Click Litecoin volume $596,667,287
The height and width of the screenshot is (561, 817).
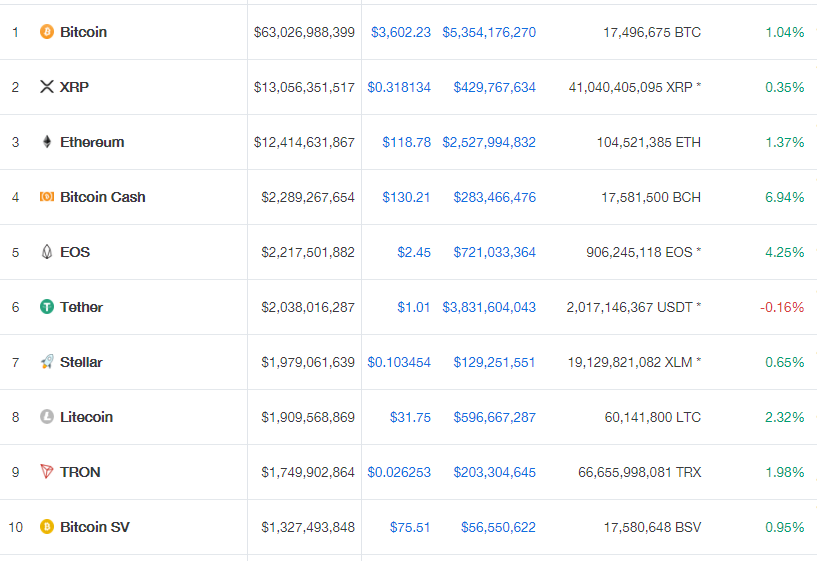(x=494, y=417)
